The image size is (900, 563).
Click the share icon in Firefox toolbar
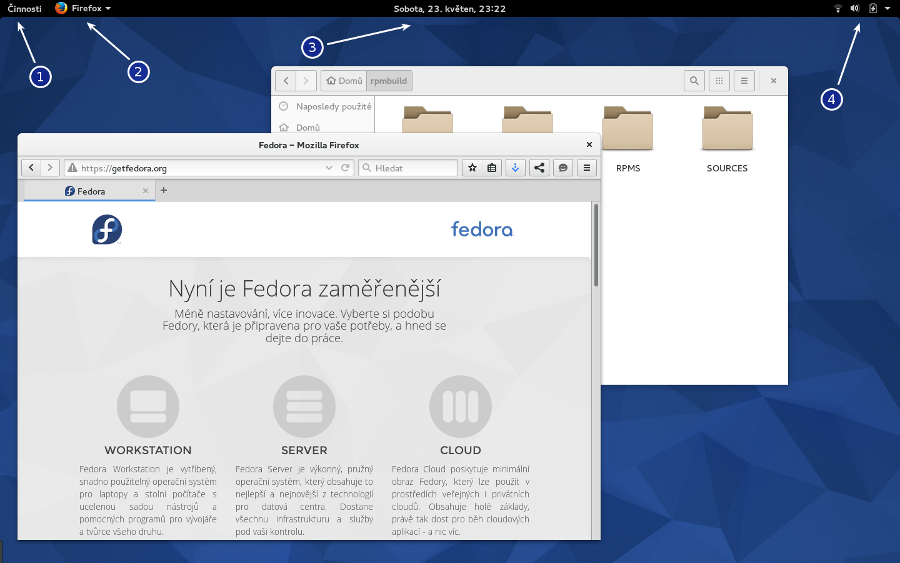click(x=540, y=168)
